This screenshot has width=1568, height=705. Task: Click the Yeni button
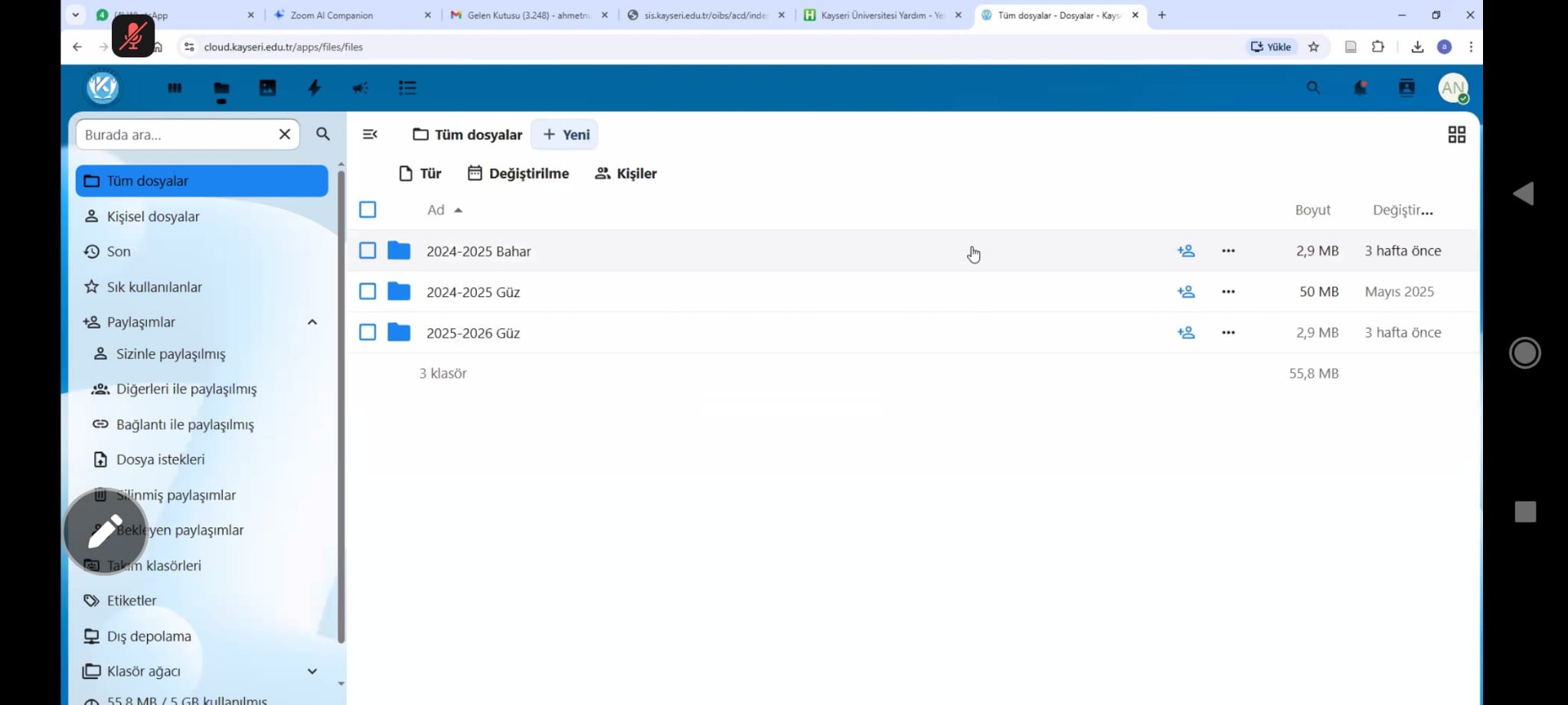tap(566, 135)
